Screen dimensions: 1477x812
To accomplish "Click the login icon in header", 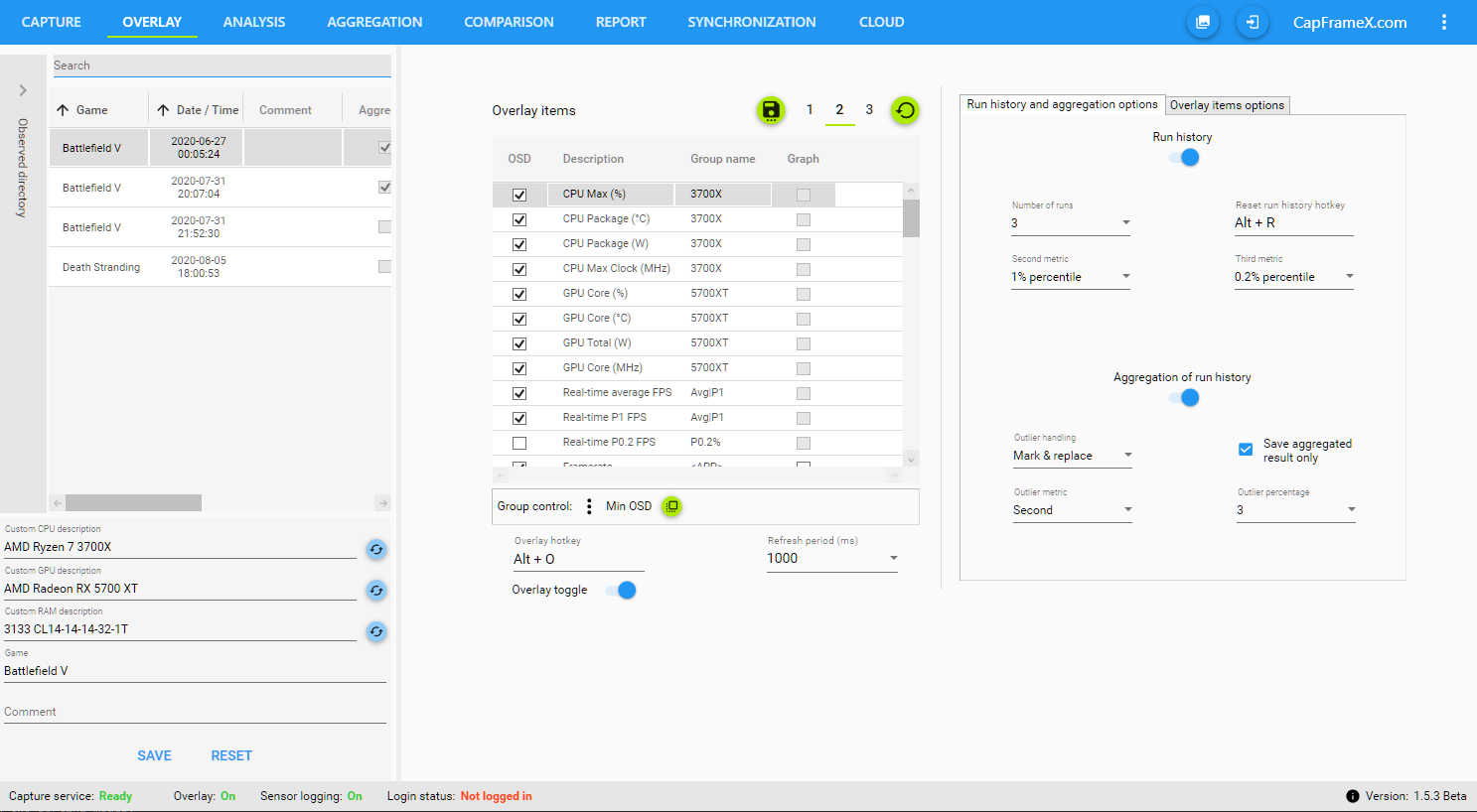I will [1253, 22].
